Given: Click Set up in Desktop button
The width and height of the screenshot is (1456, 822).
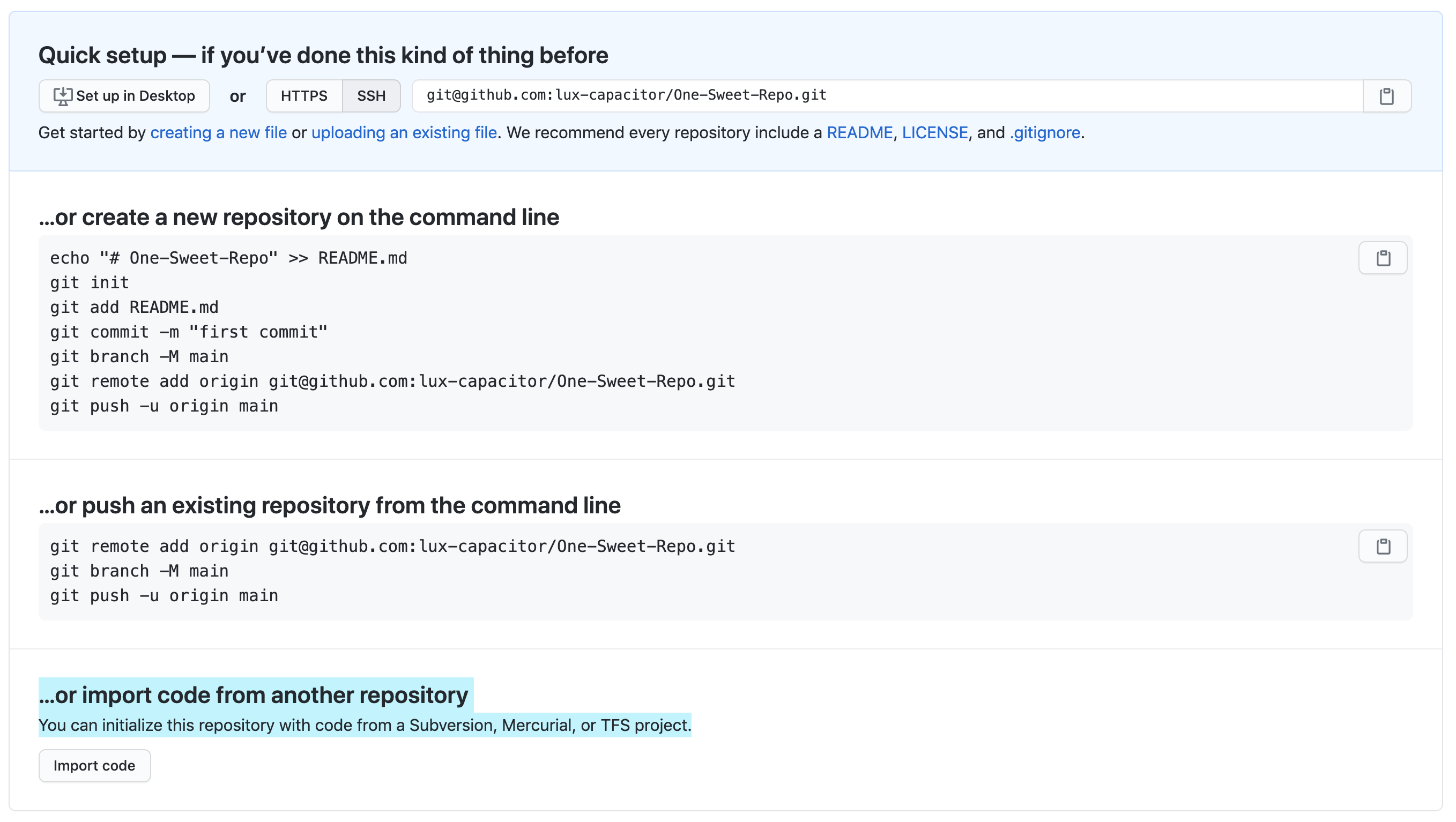Looking at the screenshot, I should click(x=135, y=96).
